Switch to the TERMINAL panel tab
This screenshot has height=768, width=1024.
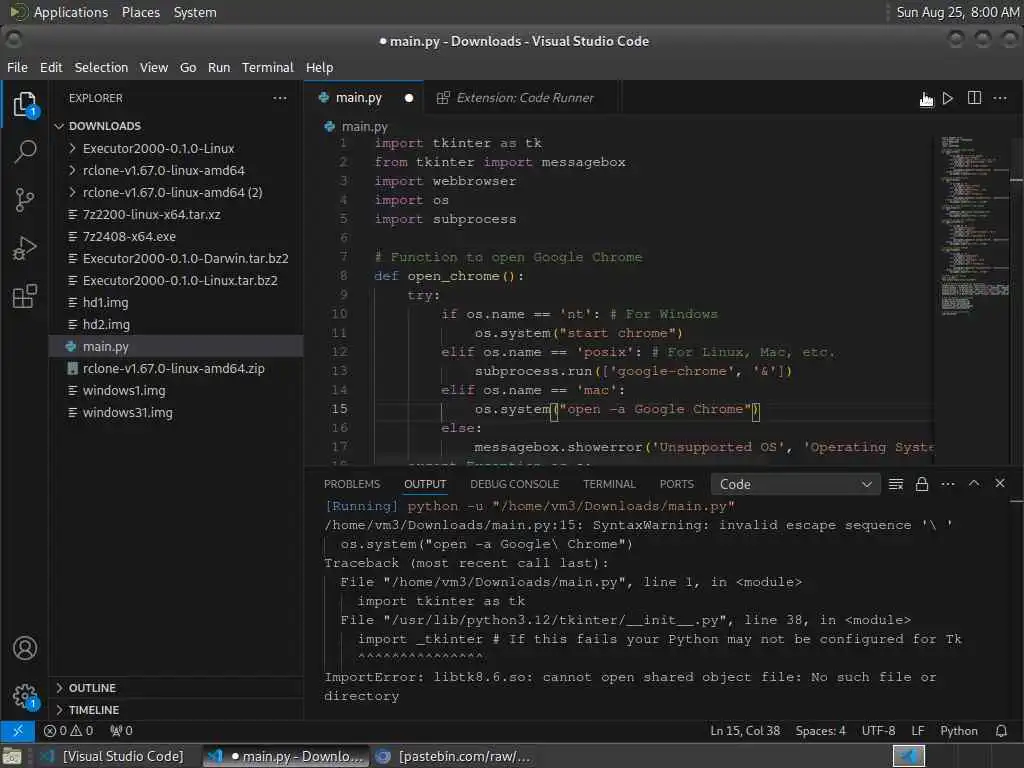click(x=609, y=484)
